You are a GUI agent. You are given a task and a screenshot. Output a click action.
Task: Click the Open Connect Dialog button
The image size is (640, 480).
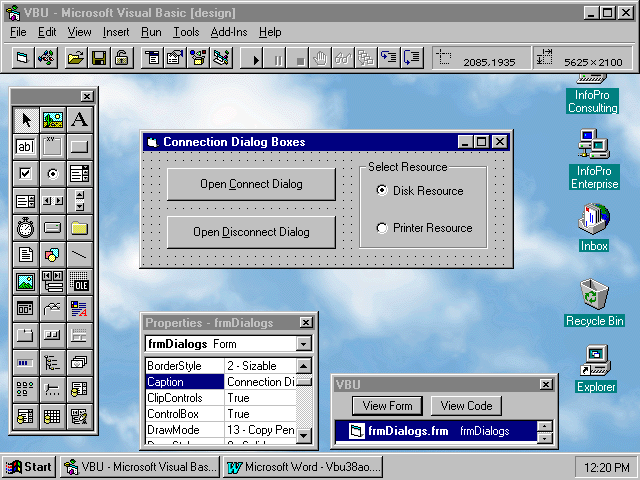point(250,184)
